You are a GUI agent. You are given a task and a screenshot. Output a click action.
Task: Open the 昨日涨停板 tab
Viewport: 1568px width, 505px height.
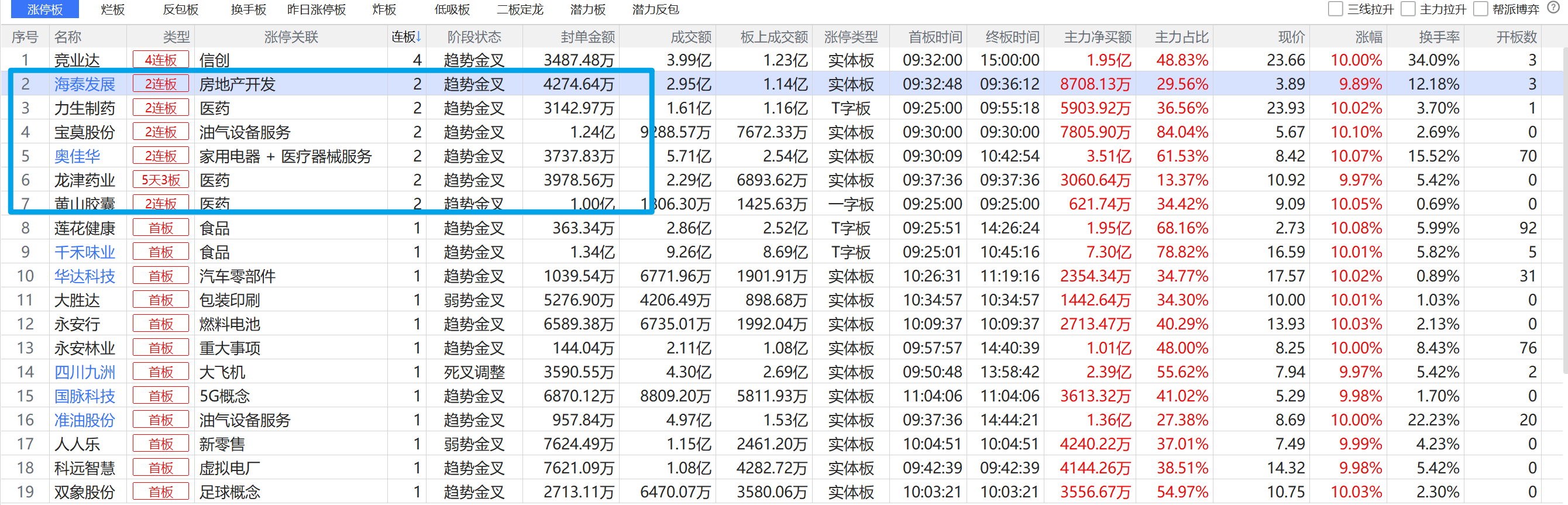pos(317,9)
